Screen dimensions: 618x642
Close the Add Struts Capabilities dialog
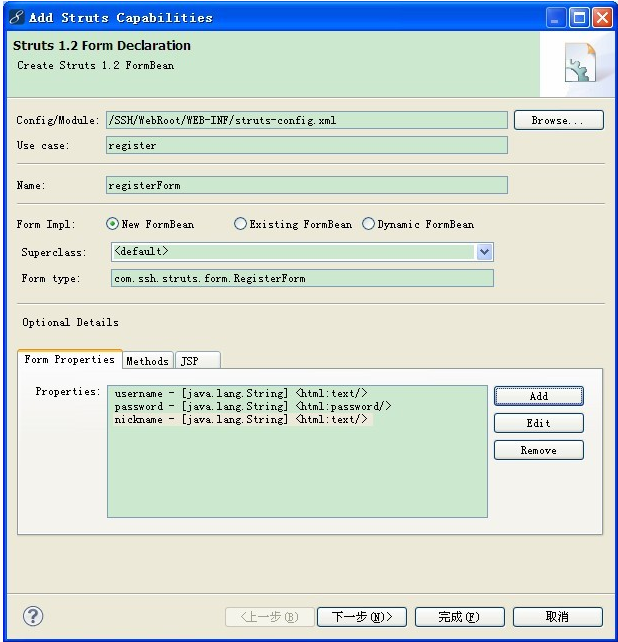(602, 18)
